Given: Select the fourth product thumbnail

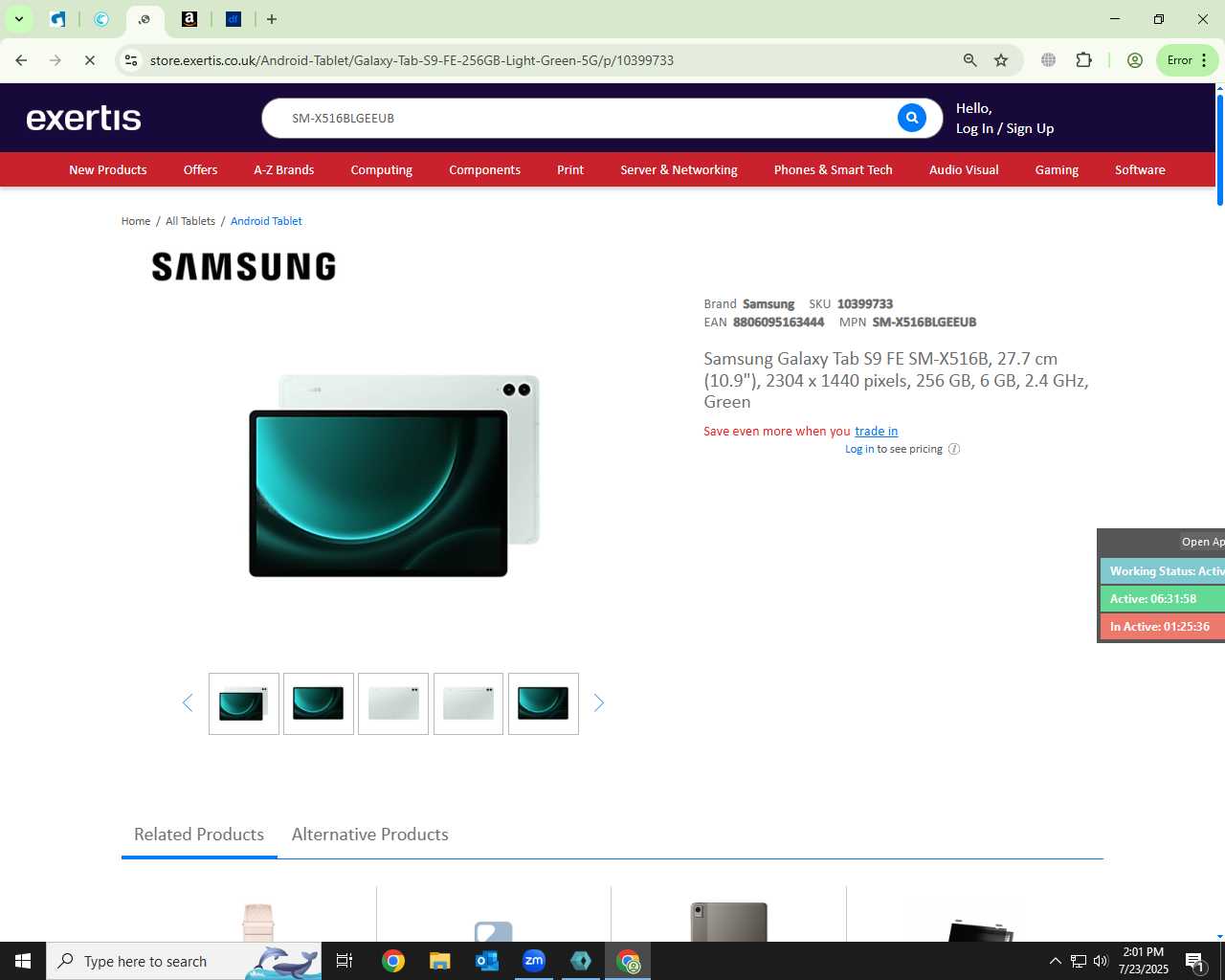Looking at the screenshot, I should click(x=468, y=703).
